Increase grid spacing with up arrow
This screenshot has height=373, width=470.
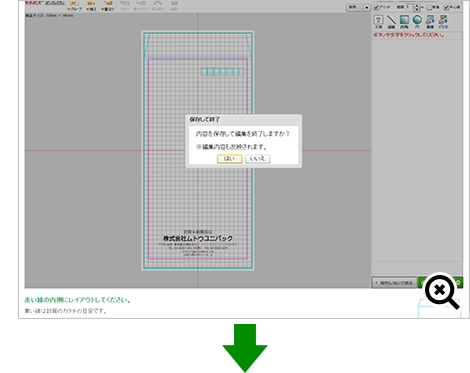416,5
